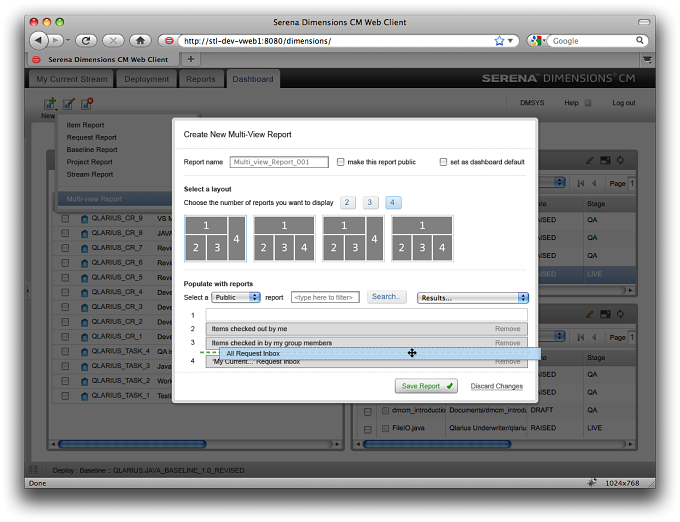
Task: Click the upper panel's pencil edit icon
Action: (589, 160)
